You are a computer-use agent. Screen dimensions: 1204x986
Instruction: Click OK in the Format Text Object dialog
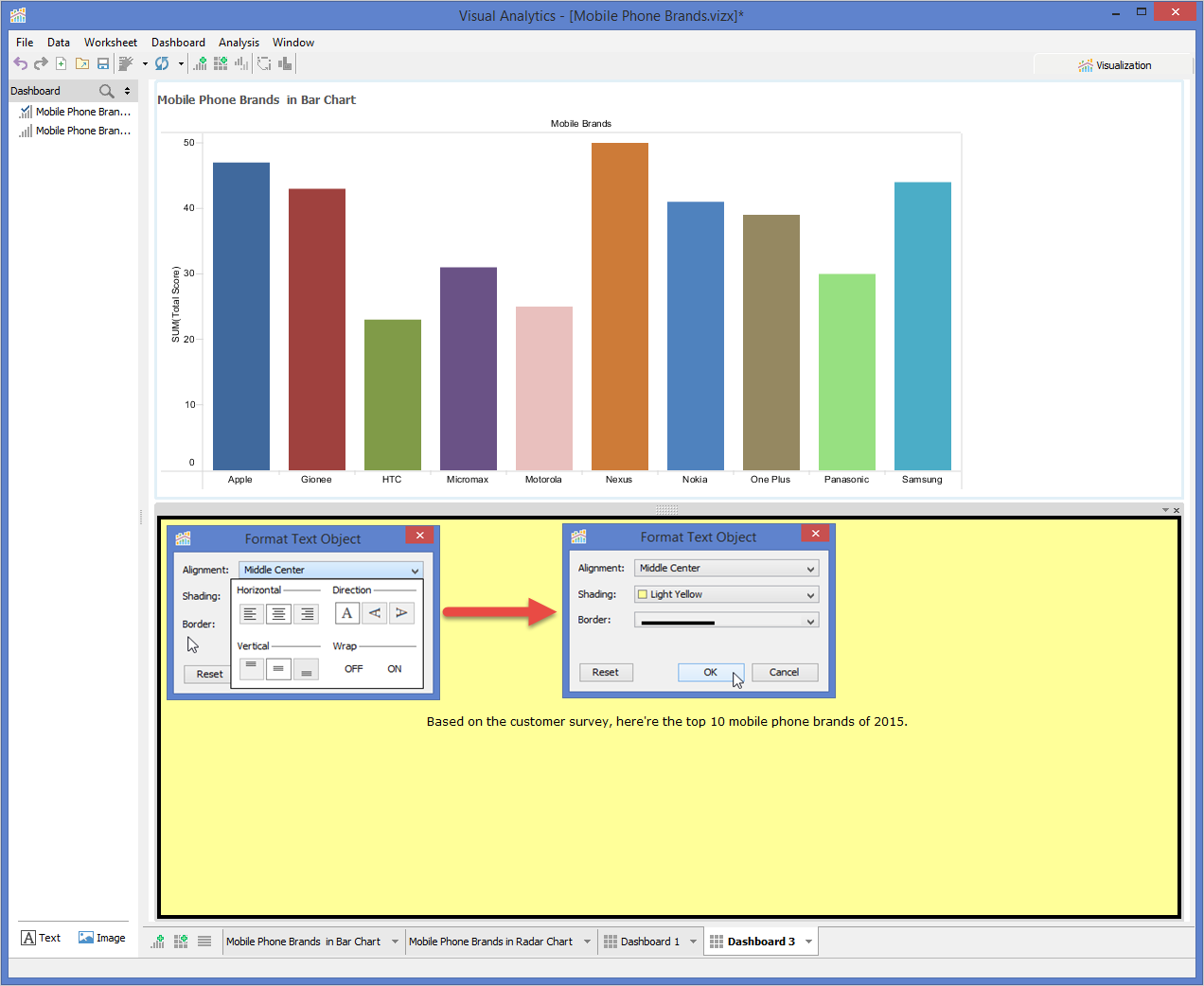[x=711, y=673]
